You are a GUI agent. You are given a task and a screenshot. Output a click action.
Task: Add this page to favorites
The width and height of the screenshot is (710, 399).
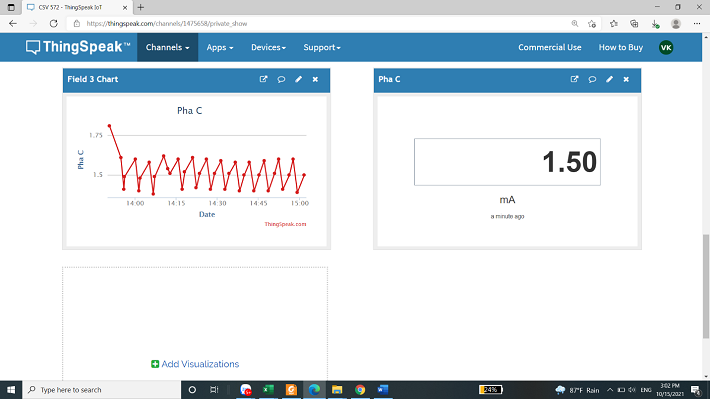[592, 24]
